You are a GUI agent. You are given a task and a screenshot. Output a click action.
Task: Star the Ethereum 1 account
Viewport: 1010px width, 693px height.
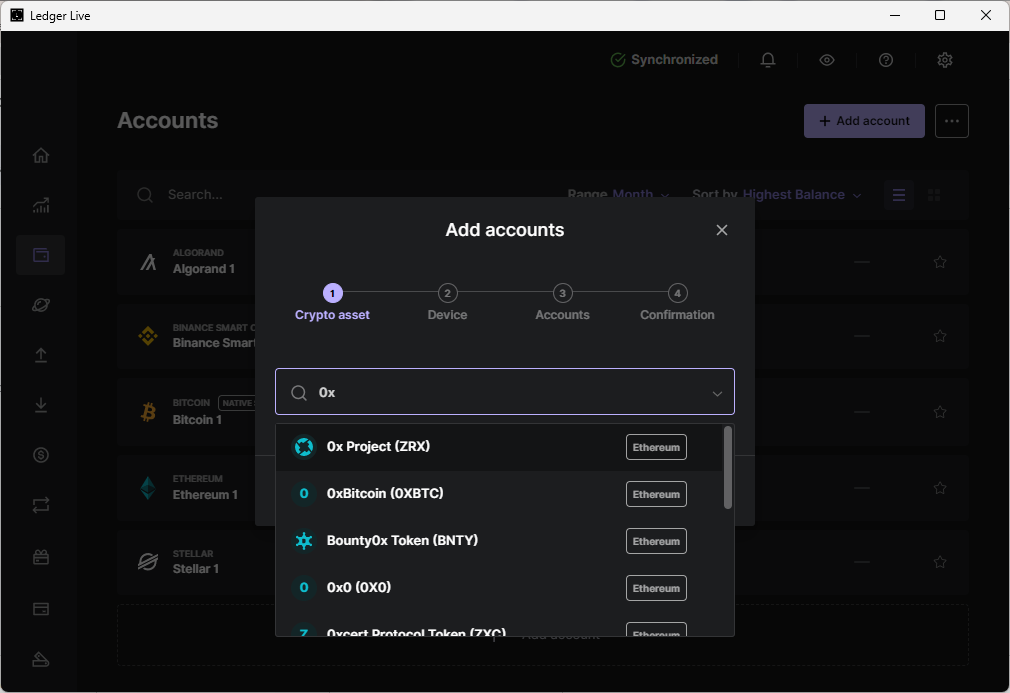coord(940,488)
